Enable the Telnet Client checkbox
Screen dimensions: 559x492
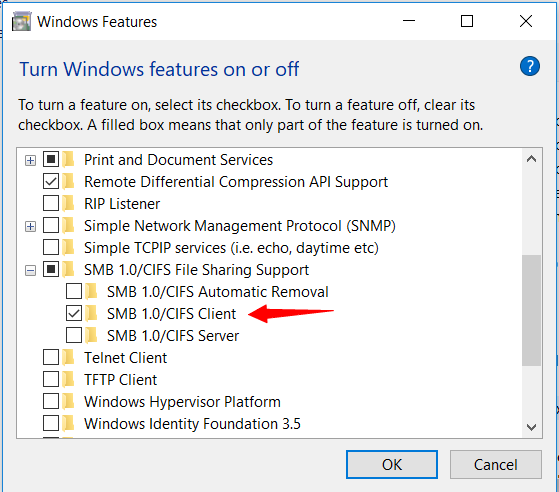(x=51, y=357)
